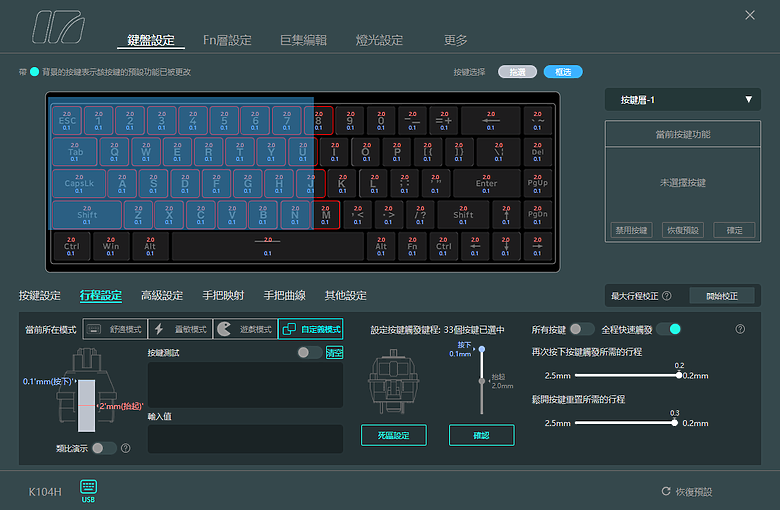Screen dimensions: 780x510
Task: Click the clear button for key test
Action: pyautogui.click(x=334, y=353)
